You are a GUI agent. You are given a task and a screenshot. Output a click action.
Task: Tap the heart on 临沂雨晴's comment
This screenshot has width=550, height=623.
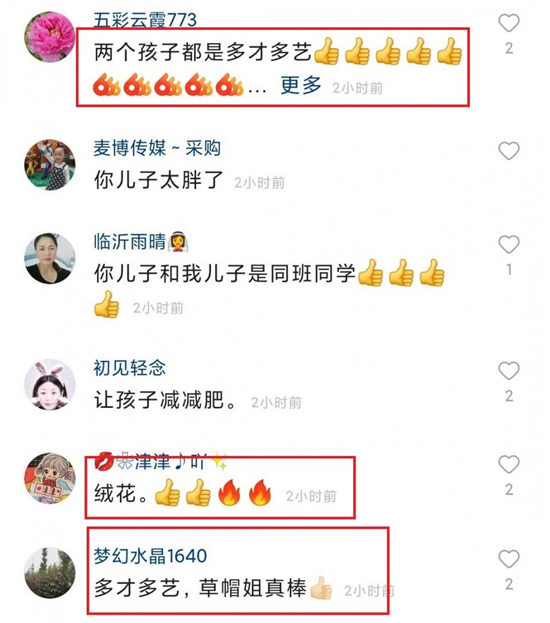(509, 244)
